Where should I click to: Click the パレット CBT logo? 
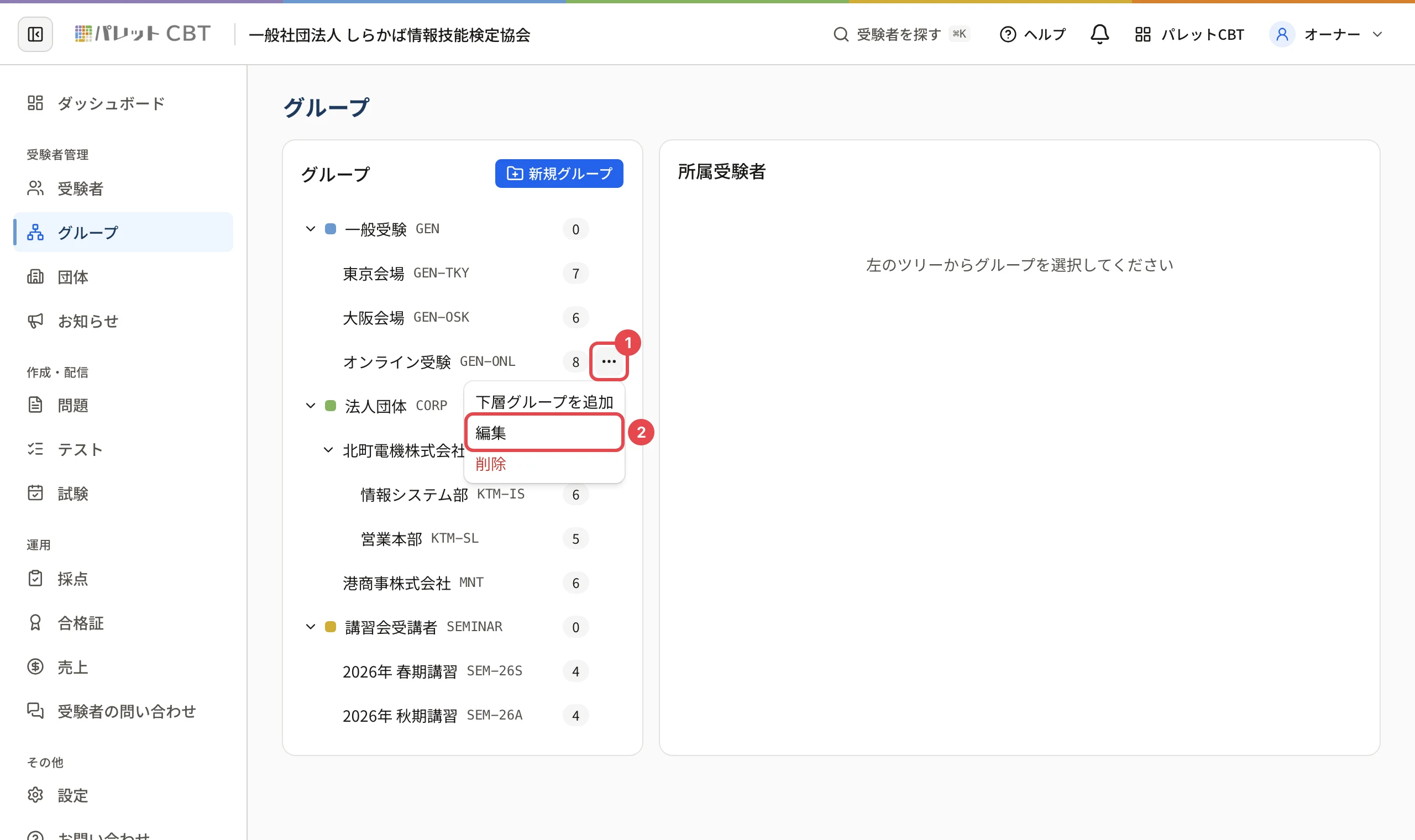pyautogui.click(x=143, y=34)
